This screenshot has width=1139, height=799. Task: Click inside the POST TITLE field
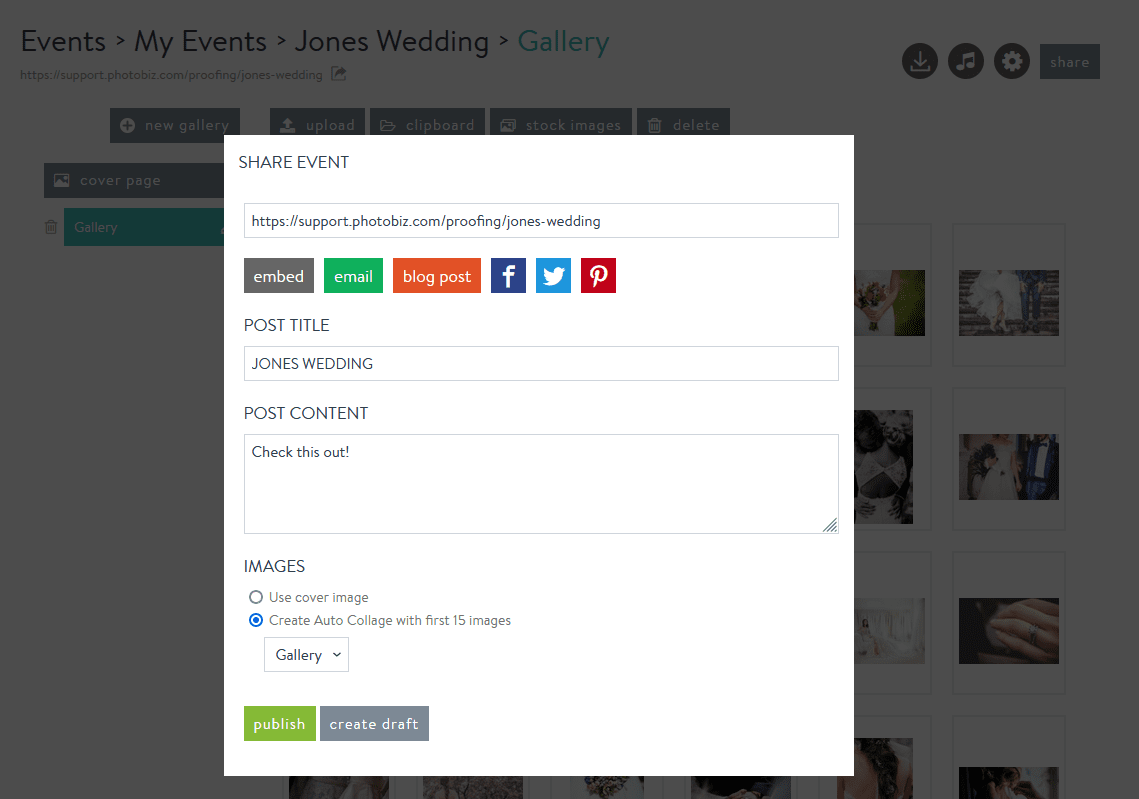(541, 363)
